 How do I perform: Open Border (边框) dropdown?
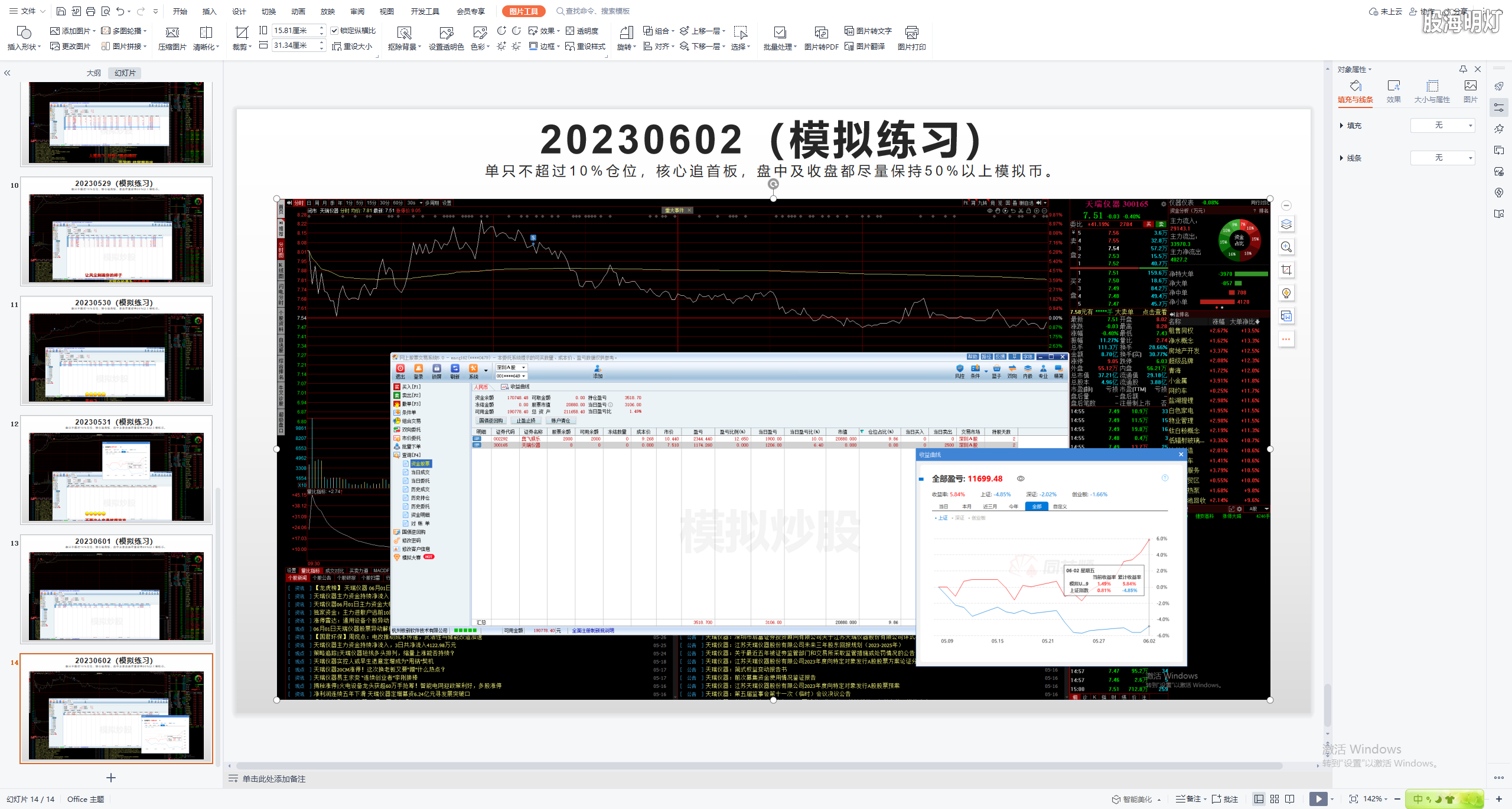pos(544,46)
